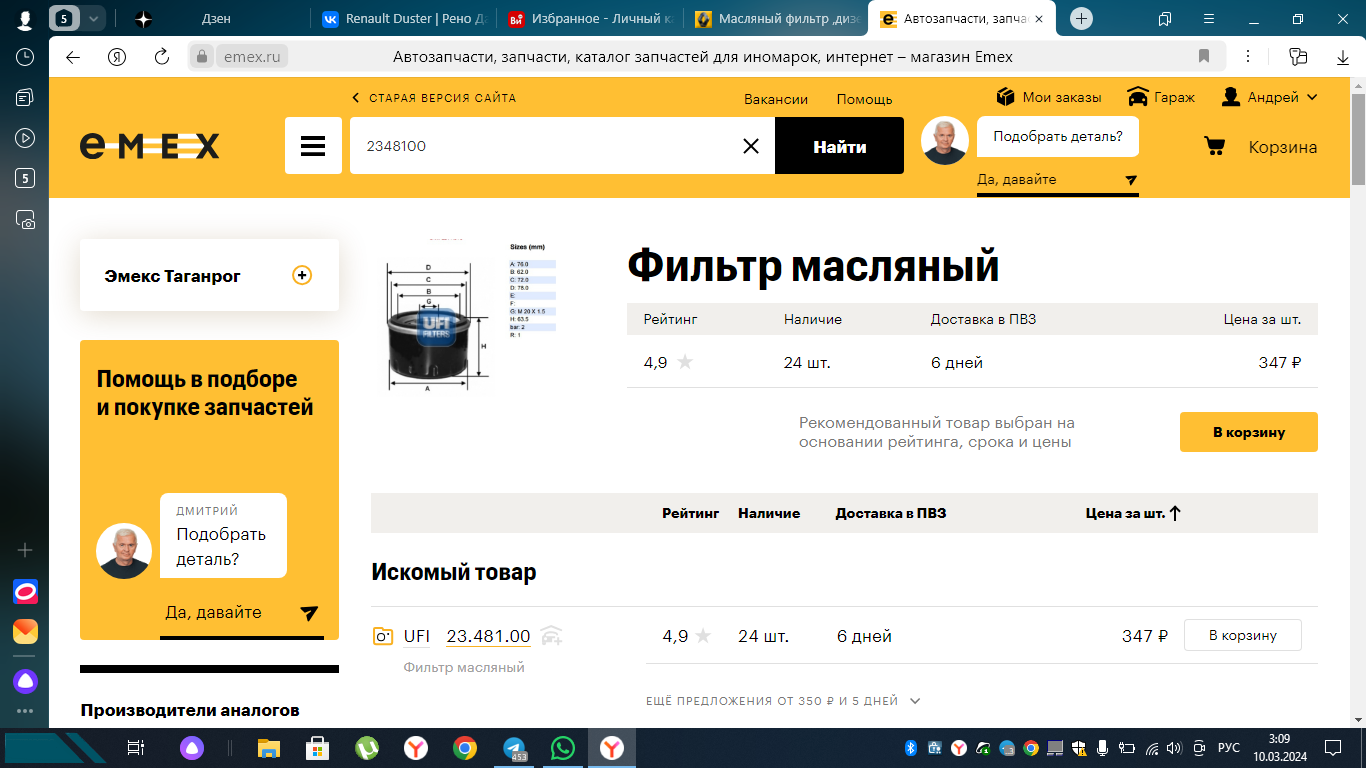The width and height of the screenshot is (1366, 768).
Task: Open the screenshot camera icon in browser sidebar
Action: 26,219
